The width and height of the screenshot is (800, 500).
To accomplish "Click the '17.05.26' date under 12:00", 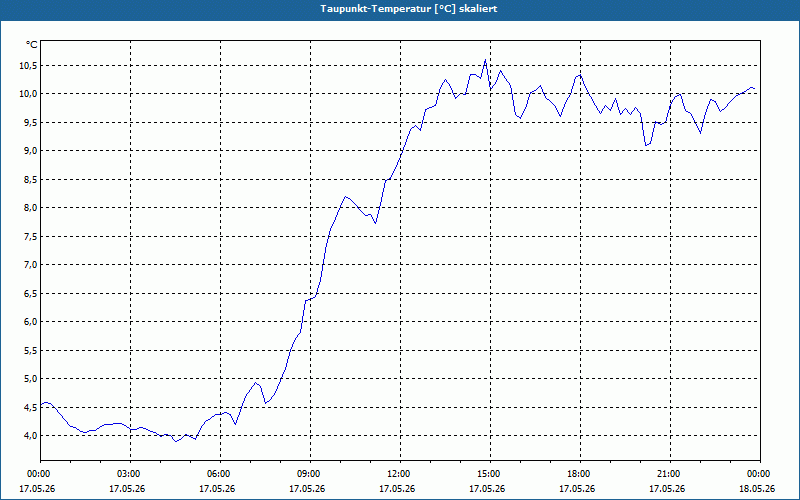I will click(x=397, y=489).
